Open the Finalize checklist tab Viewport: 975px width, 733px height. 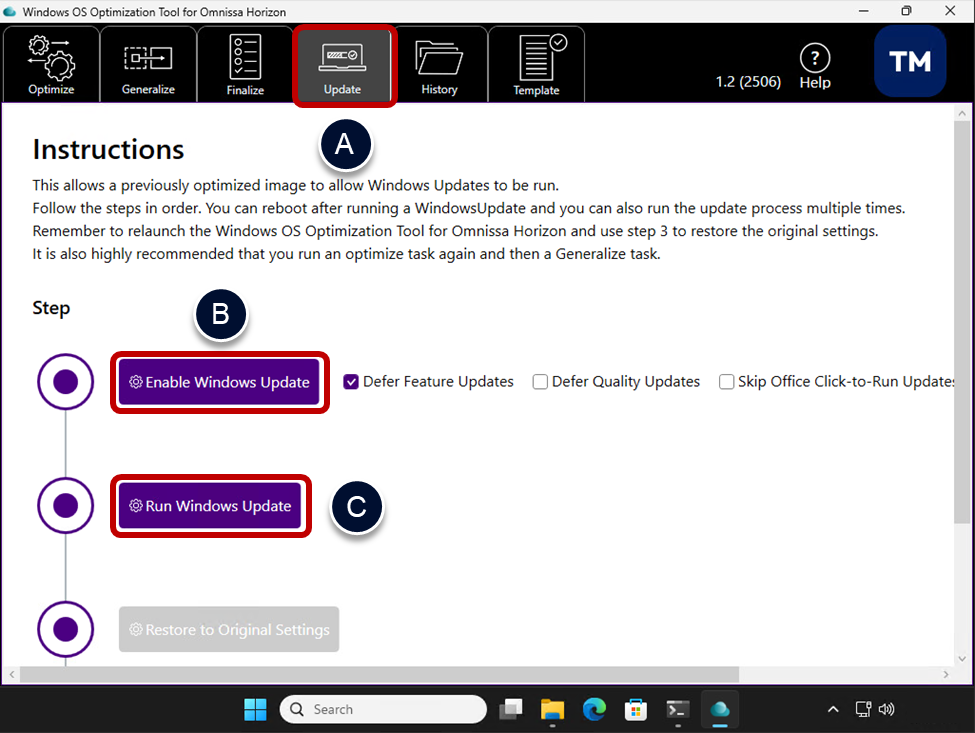tap(245, 64)
